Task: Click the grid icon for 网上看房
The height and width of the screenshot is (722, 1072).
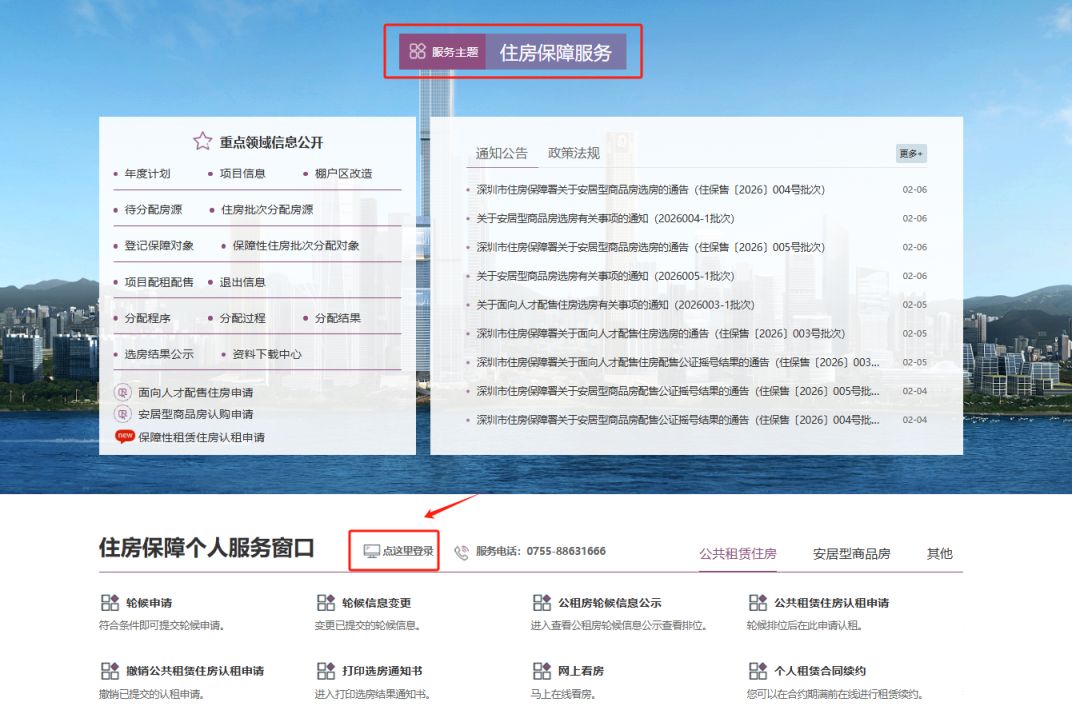Action: (x=542, y=671)
